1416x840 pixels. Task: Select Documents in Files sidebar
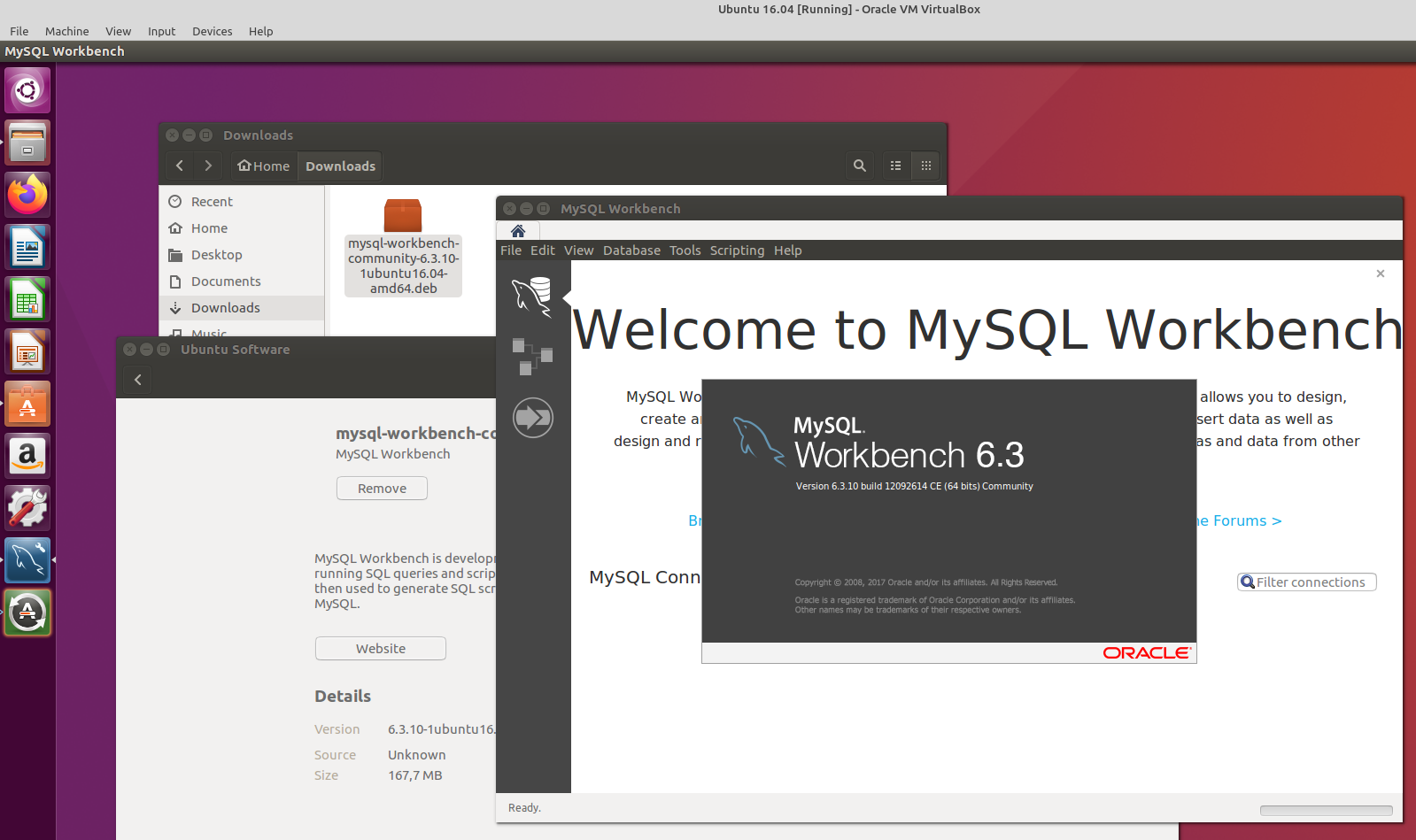pyautogui.click(x=242, y=281)
